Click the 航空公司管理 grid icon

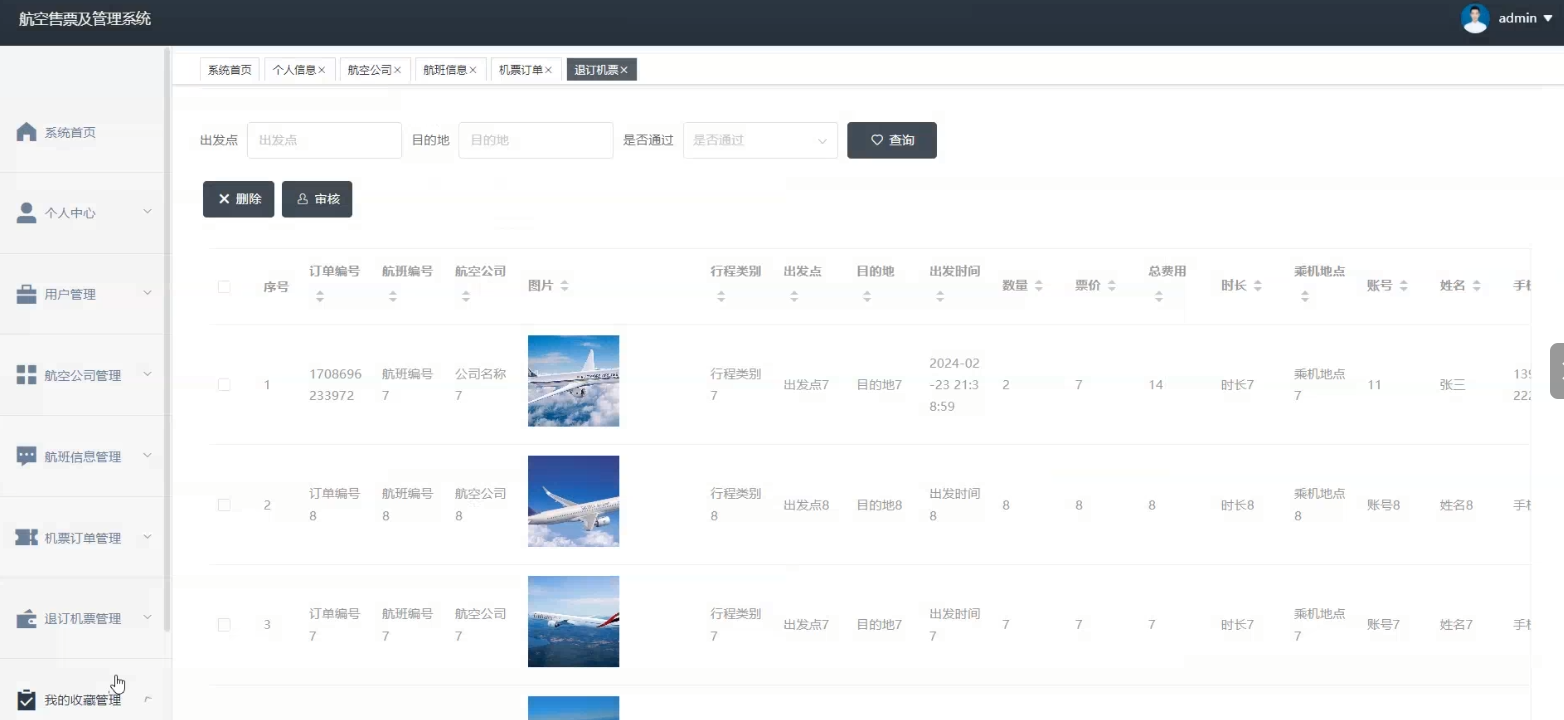[27, 375]
